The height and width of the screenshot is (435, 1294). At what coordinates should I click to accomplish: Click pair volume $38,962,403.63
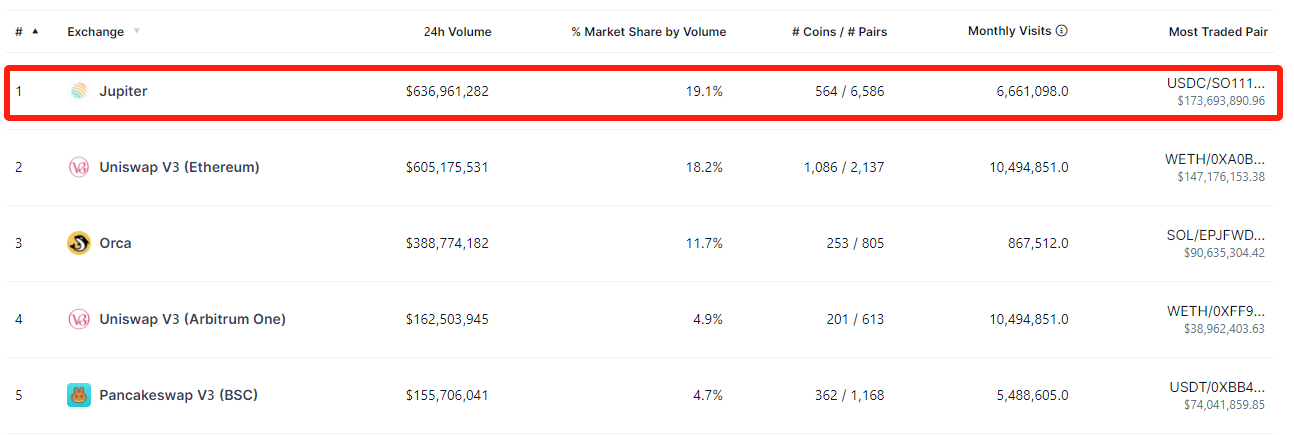(x=1224, y=329)
